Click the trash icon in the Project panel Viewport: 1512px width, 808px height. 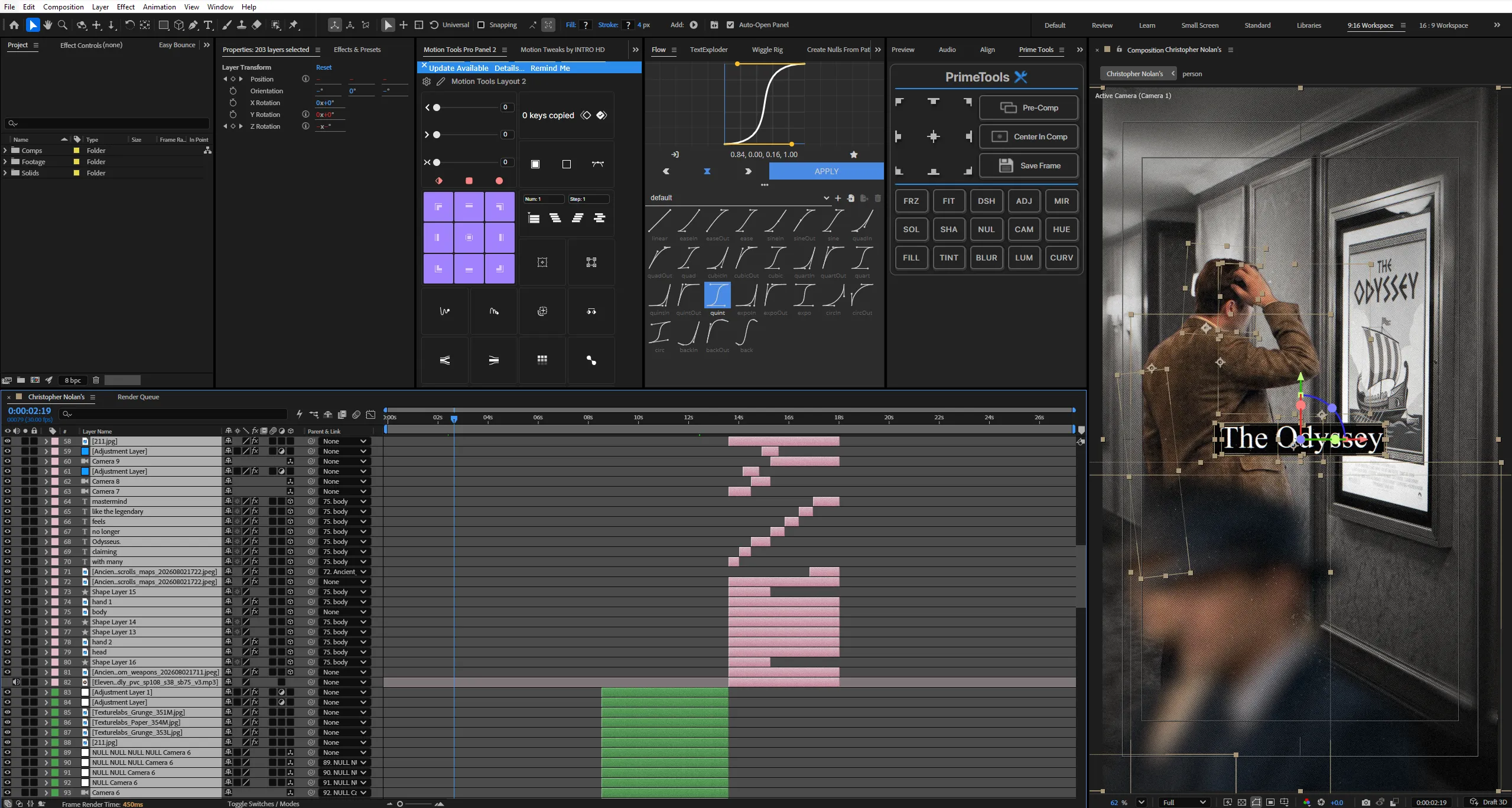click(96, 380)
